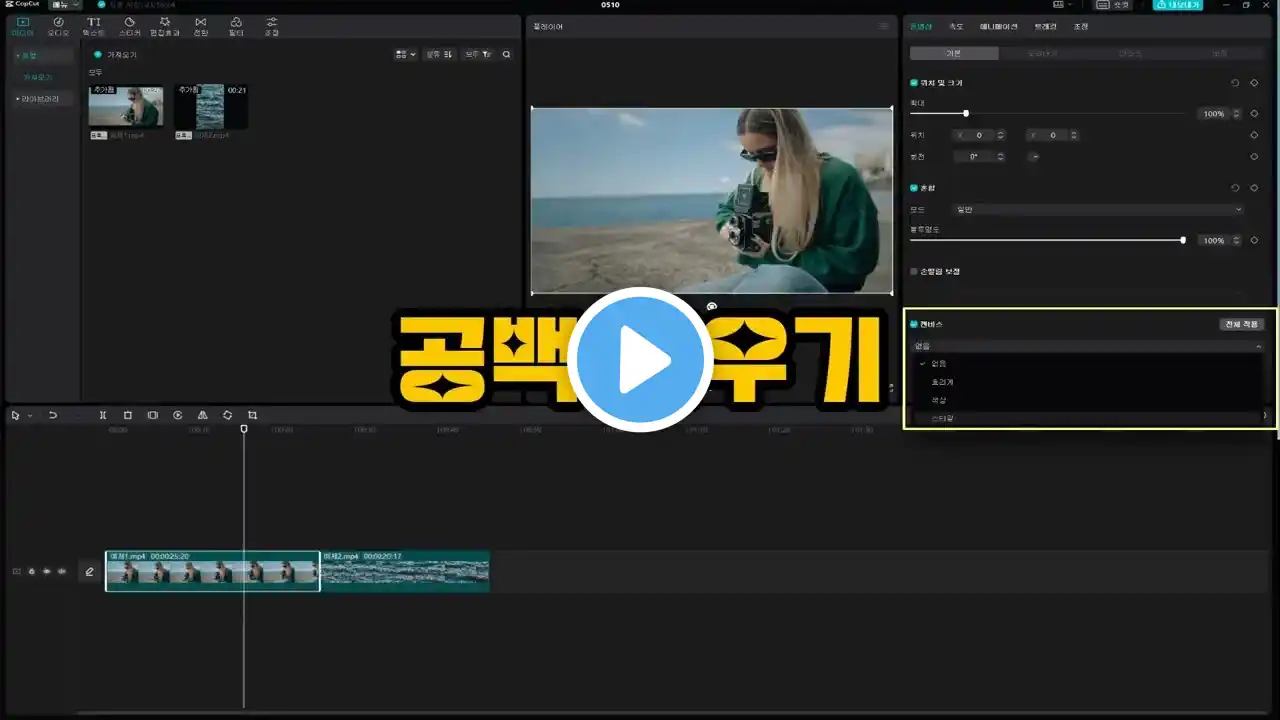The image size is (1280, 720).
Task: Select the ocean clip thumbnail 00:21
Action: click(211, 106)
